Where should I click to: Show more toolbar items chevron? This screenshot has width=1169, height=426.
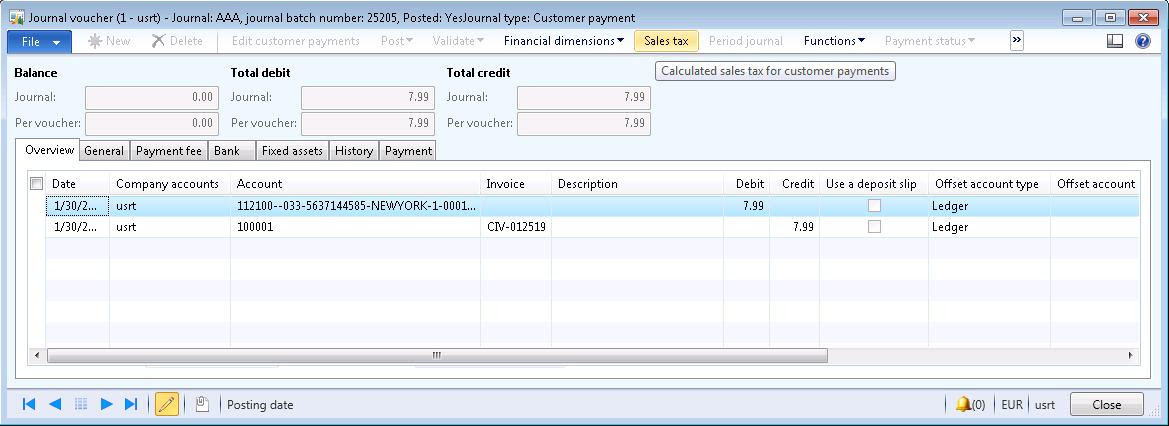click(1017, 41)
